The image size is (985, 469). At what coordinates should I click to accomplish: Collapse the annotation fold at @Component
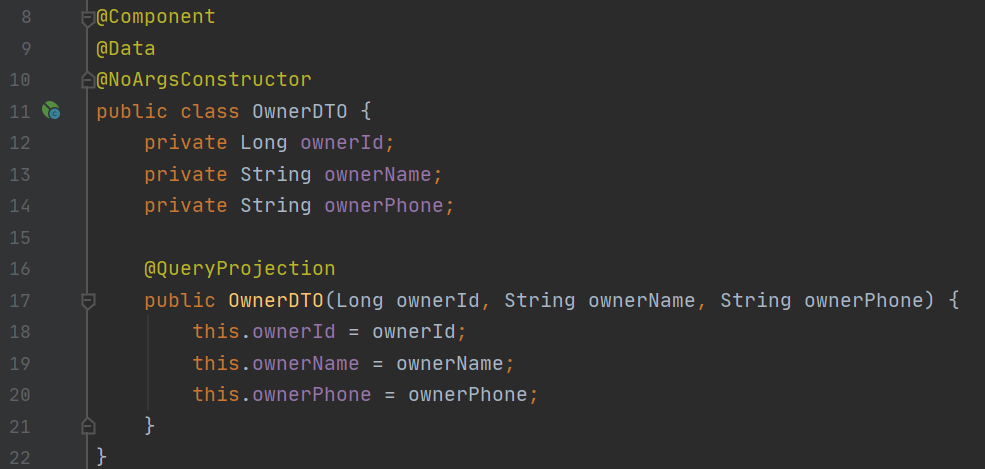(88, 19)
